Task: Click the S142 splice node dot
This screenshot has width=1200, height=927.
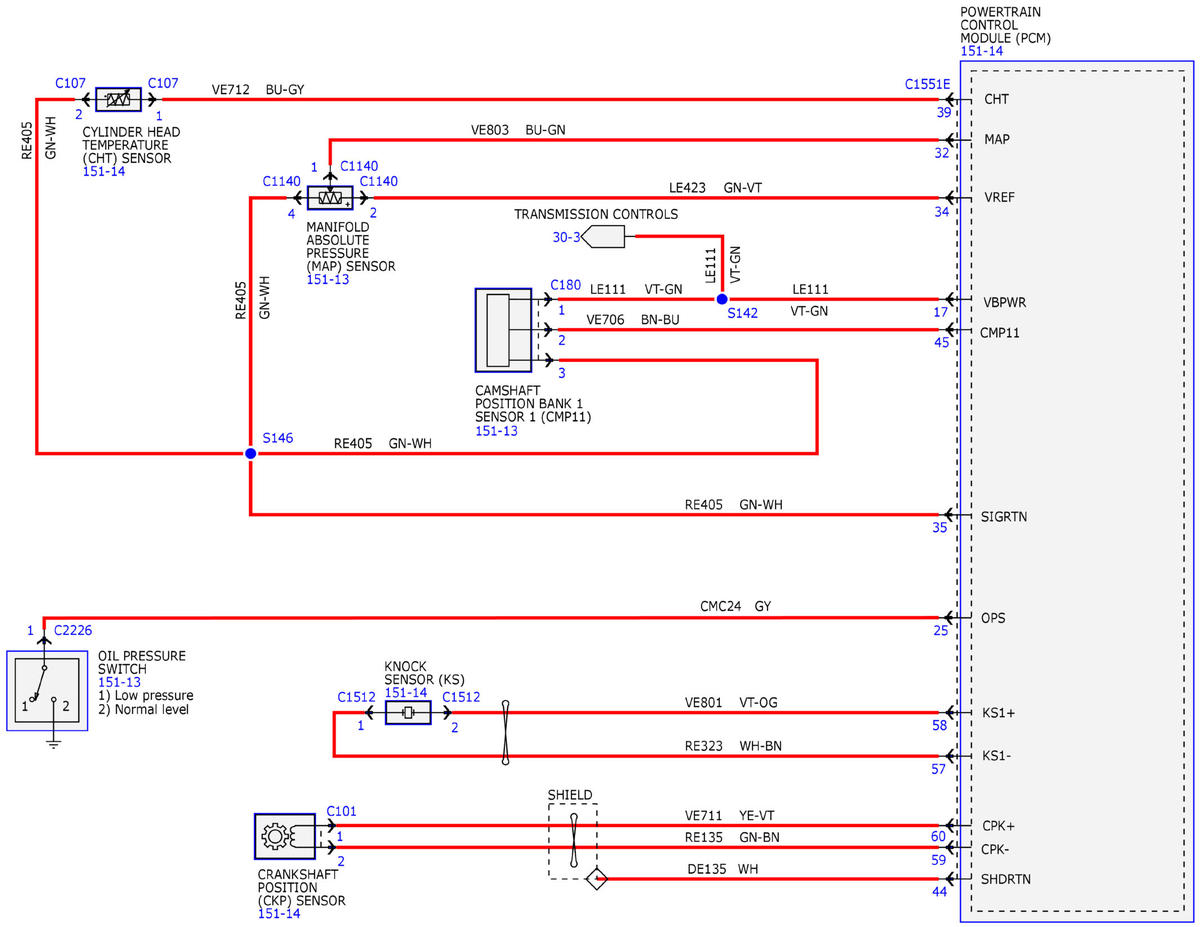Action: coord(722,298)
